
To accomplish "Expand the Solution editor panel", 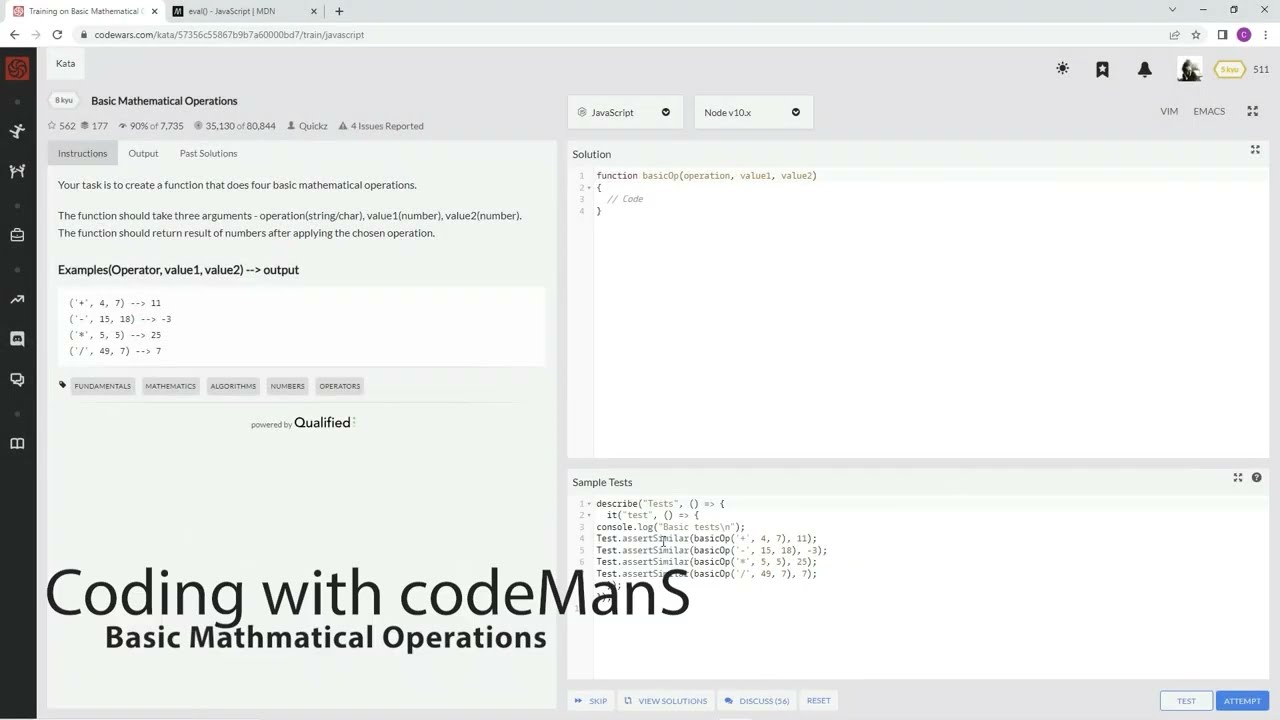I will click(x=1255, y=150).
